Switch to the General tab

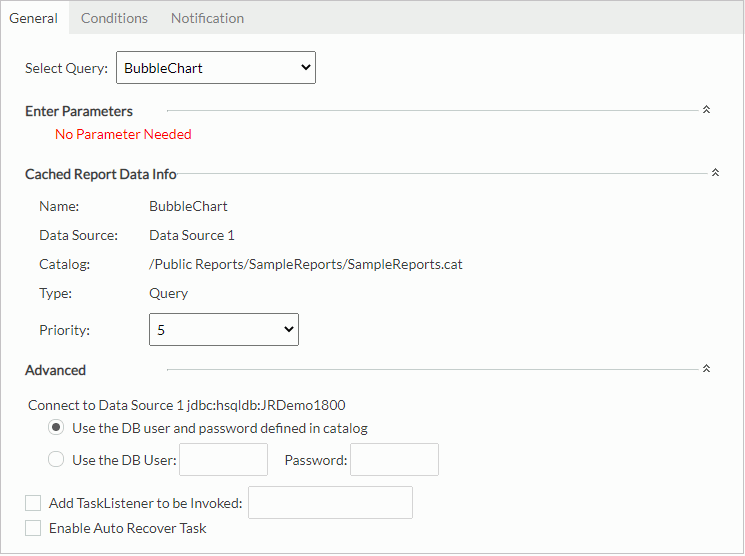pos(33,18)
